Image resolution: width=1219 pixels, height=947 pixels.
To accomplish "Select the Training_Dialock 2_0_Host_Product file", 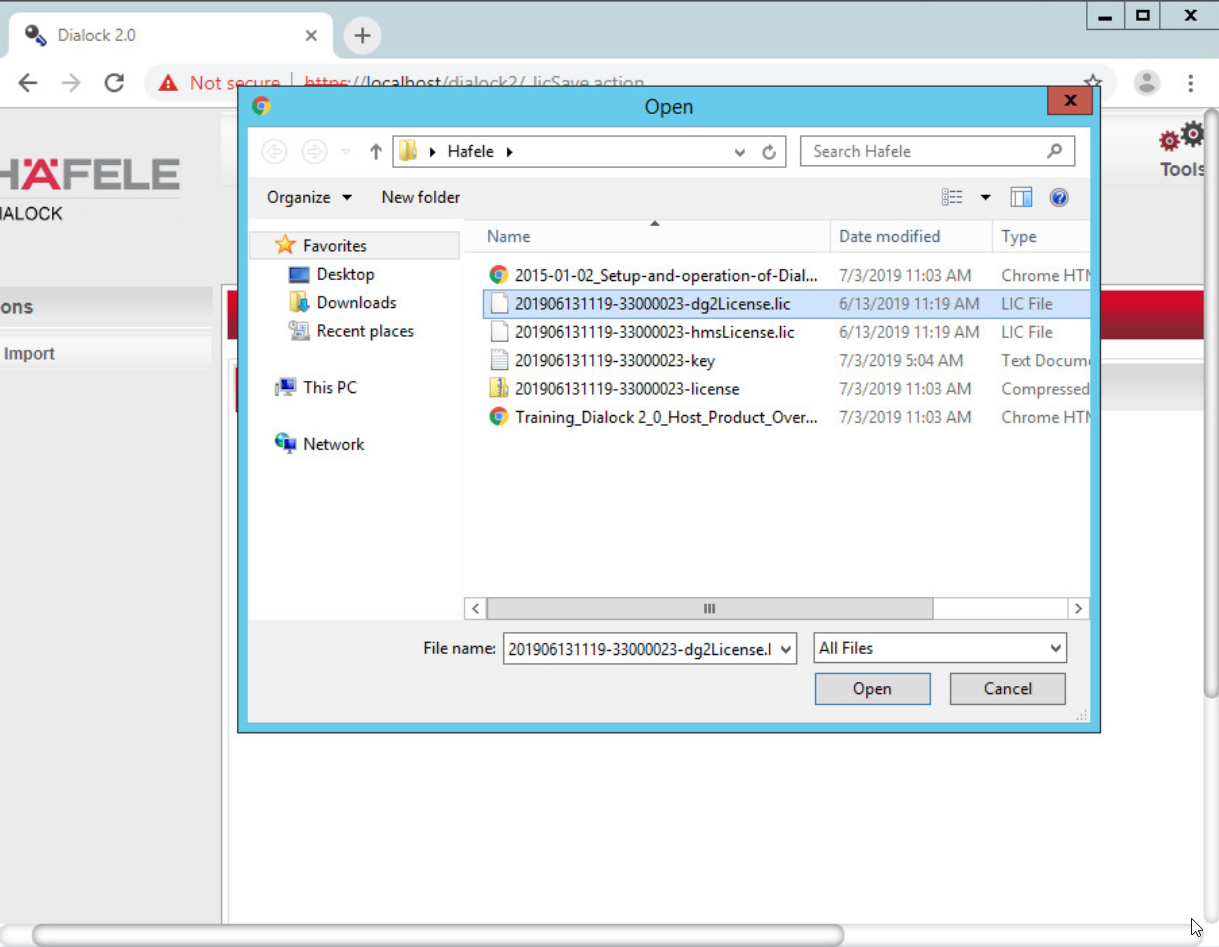I will pyautogui.click(x=666, y=417).
